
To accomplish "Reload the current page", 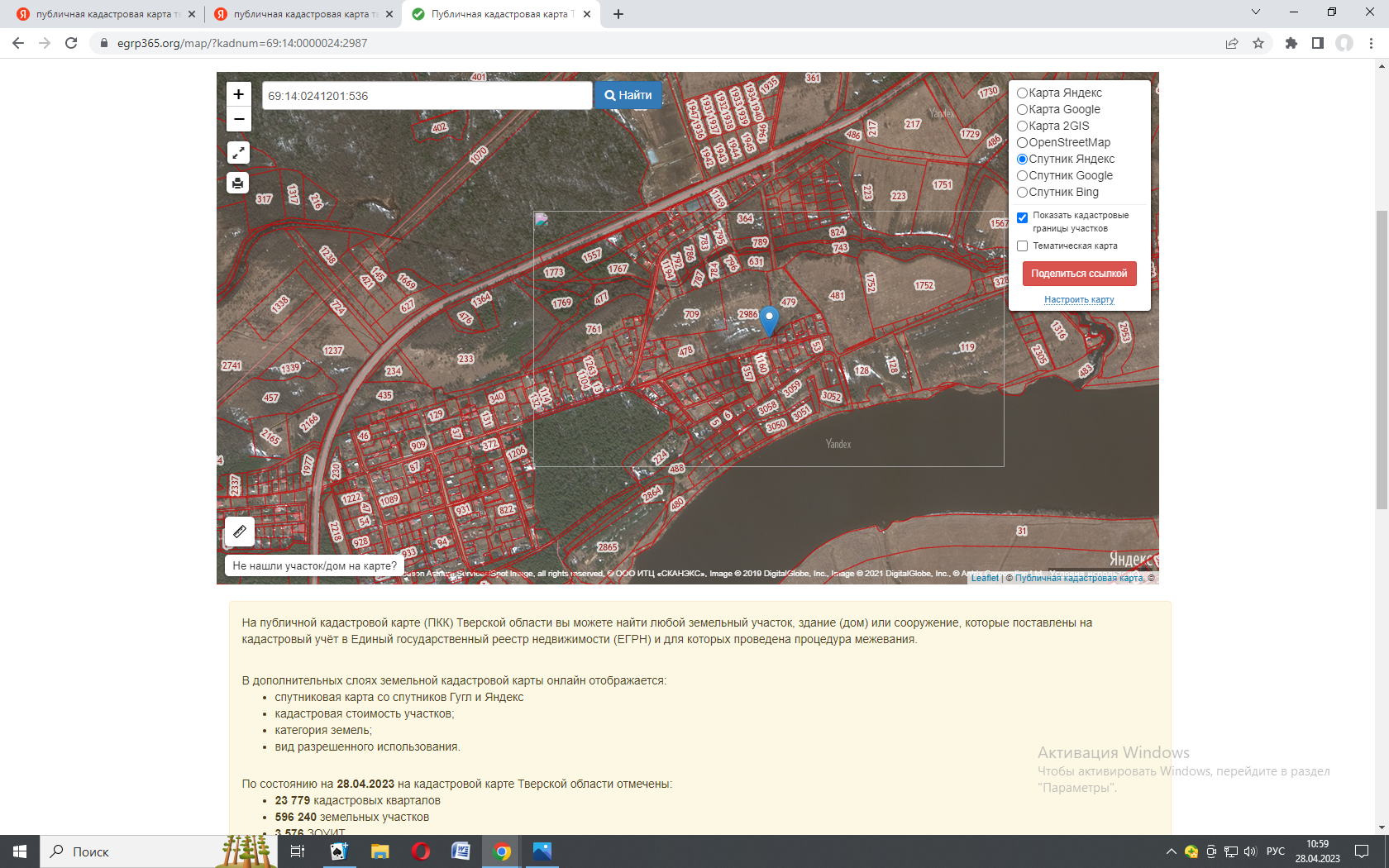I will pos(71,43).
